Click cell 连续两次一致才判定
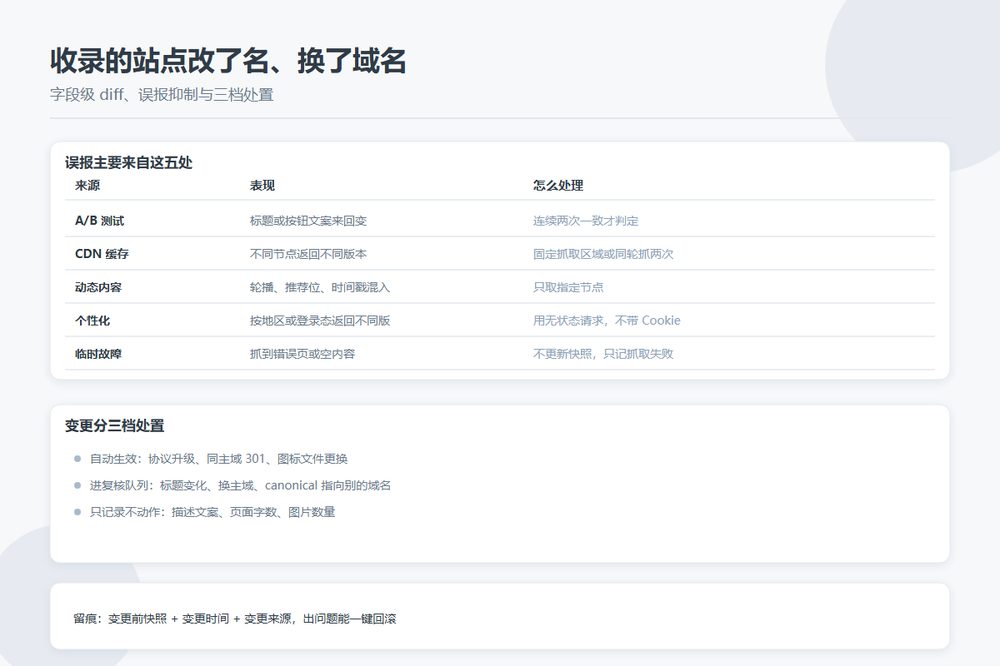 point(585,221)
